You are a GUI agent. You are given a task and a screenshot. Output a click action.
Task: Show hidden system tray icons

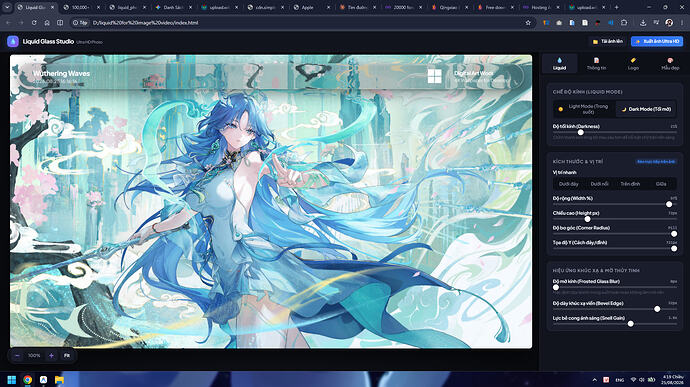coord(595,380)
